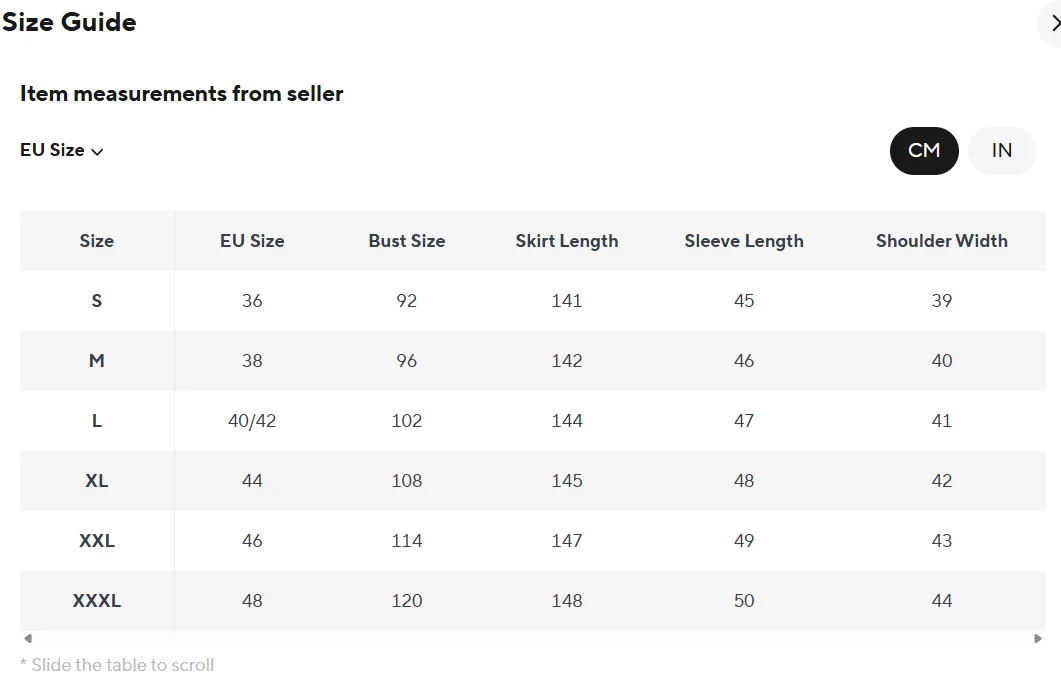The width and height of the screenshot is (1061, 689).
Task: Click the S size row label
Action: [97, 301]
